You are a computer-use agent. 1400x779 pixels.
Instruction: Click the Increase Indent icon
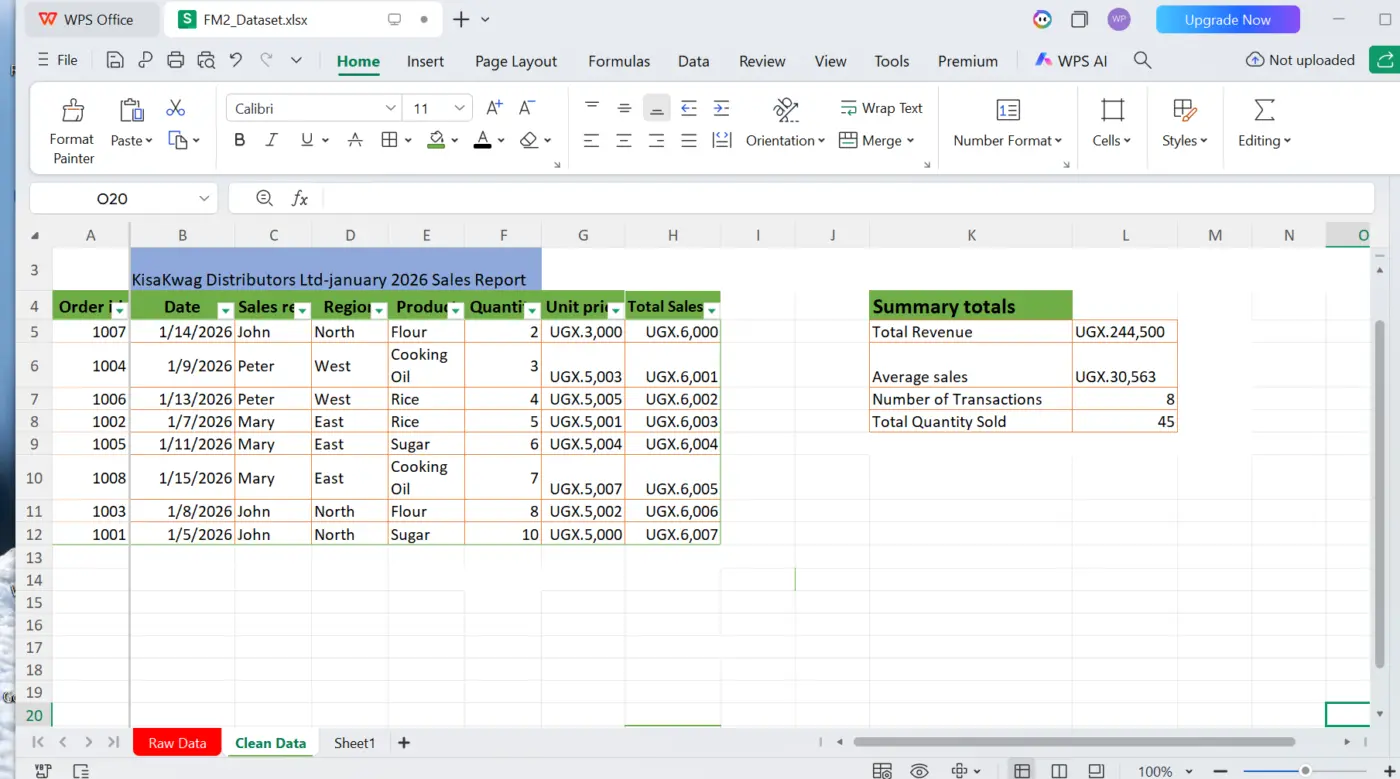point(721,108)
